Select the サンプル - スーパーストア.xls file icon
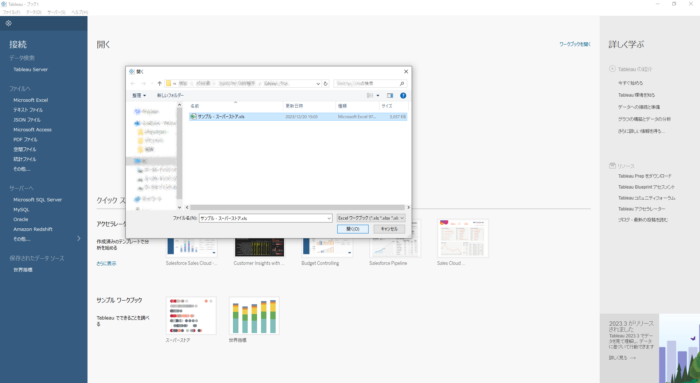700x383 pixels. pos(193,117)
